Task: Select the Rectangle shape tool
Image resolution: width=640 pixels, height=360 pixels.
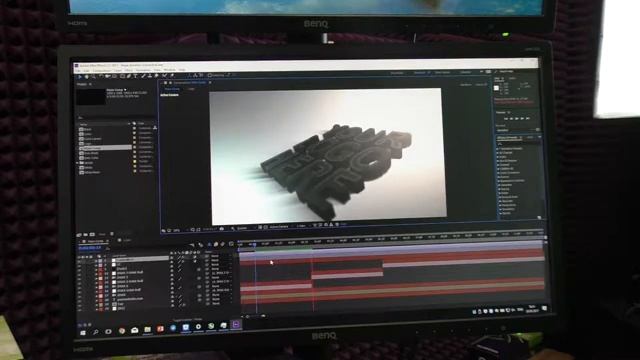Action: 122,76
